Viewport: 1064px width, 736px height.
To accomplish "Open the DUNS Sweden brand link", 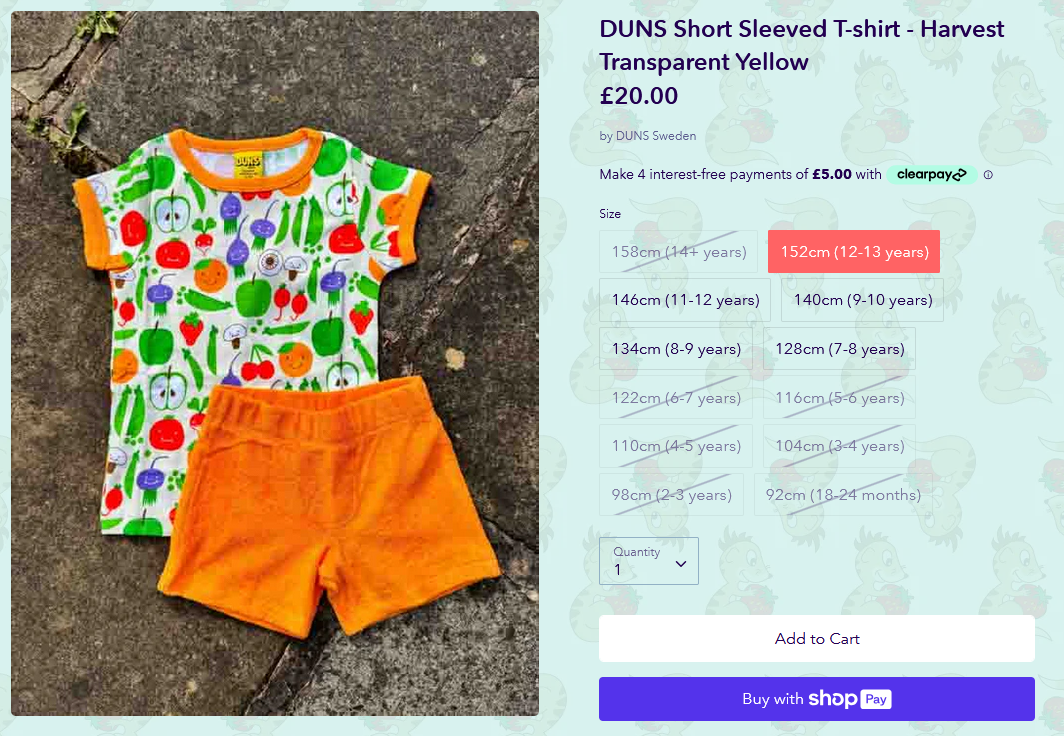I will tap(656, 136).
